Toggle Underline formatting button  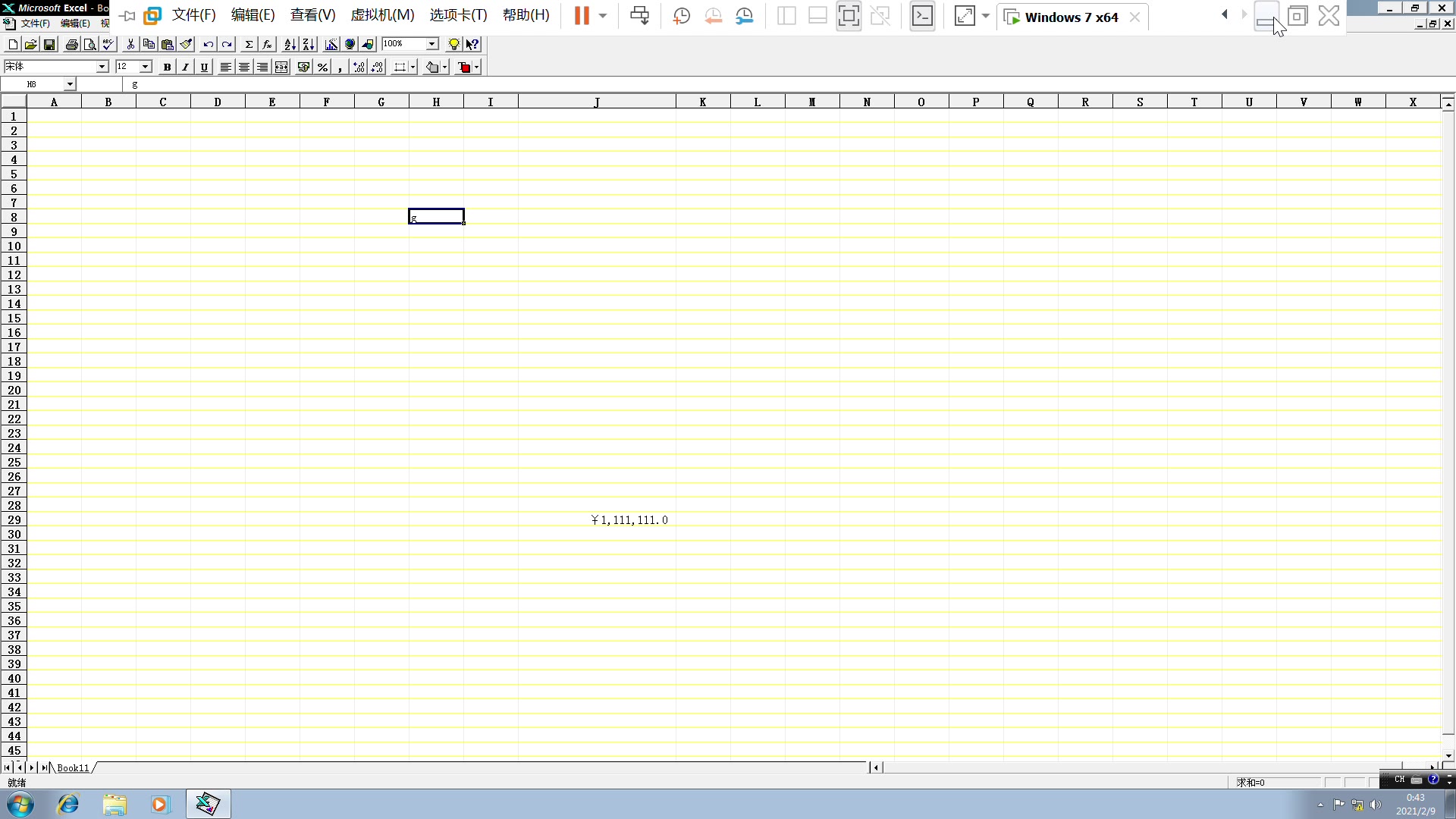pyautogui.click(x=204, y=67)
